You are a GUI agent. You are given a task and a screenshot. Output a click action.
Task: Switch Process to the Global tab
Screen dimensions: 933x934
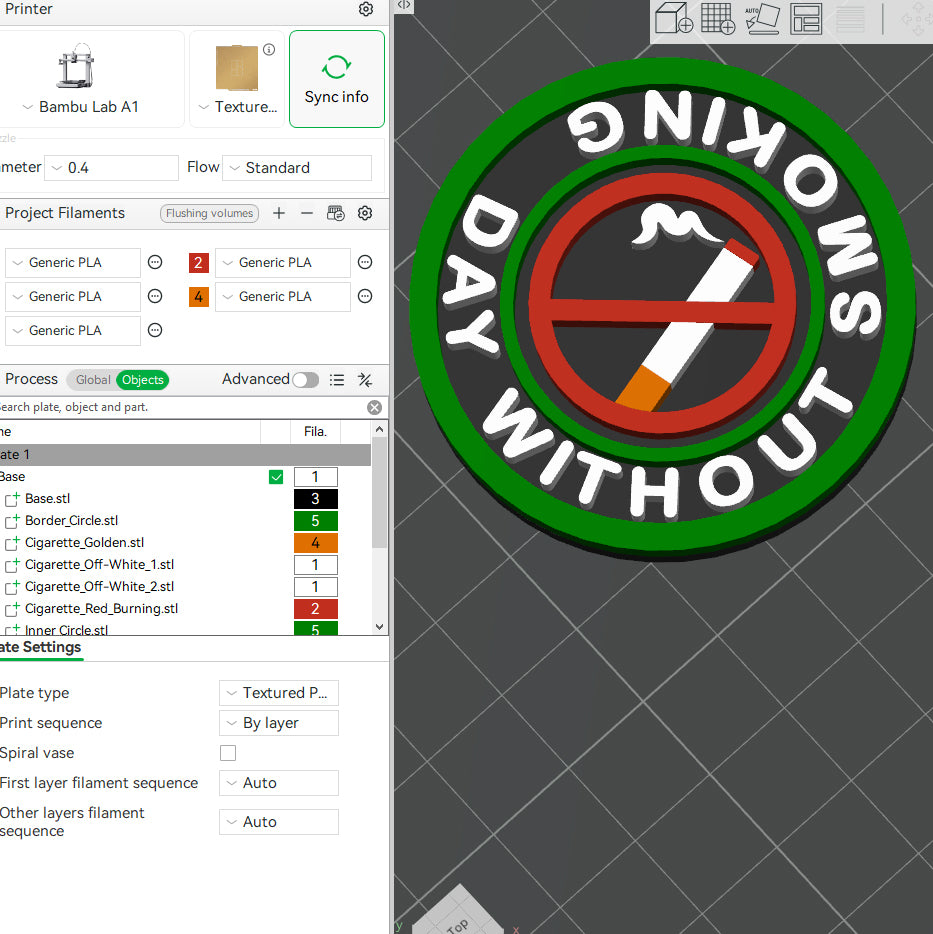pos(93,380)
